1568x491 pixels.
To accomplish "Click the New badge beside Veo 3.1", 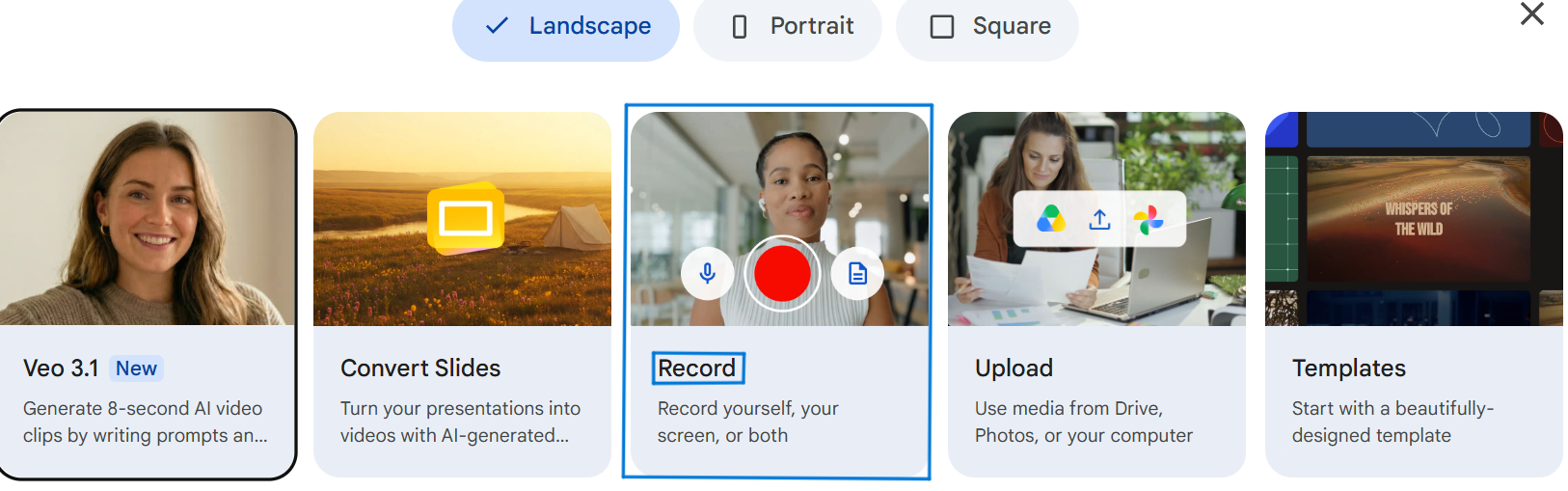I will (136, 368).
